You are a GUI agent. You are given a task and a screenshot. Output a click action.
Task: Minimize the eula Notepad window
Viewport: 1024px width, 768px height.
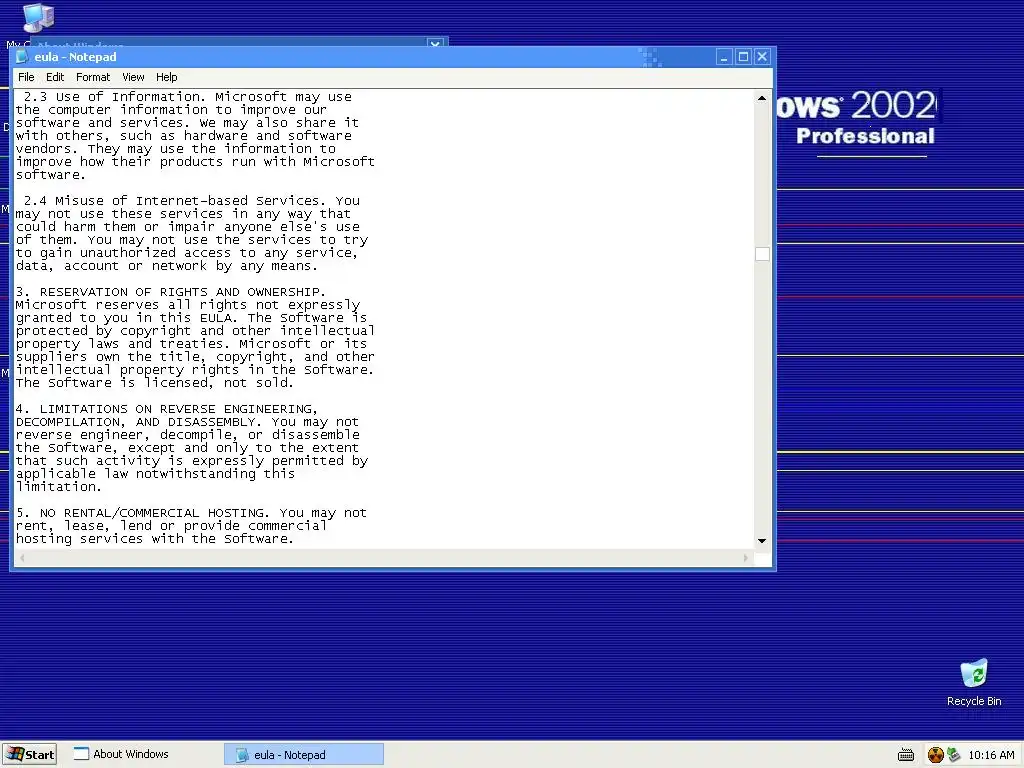[724, 57]
